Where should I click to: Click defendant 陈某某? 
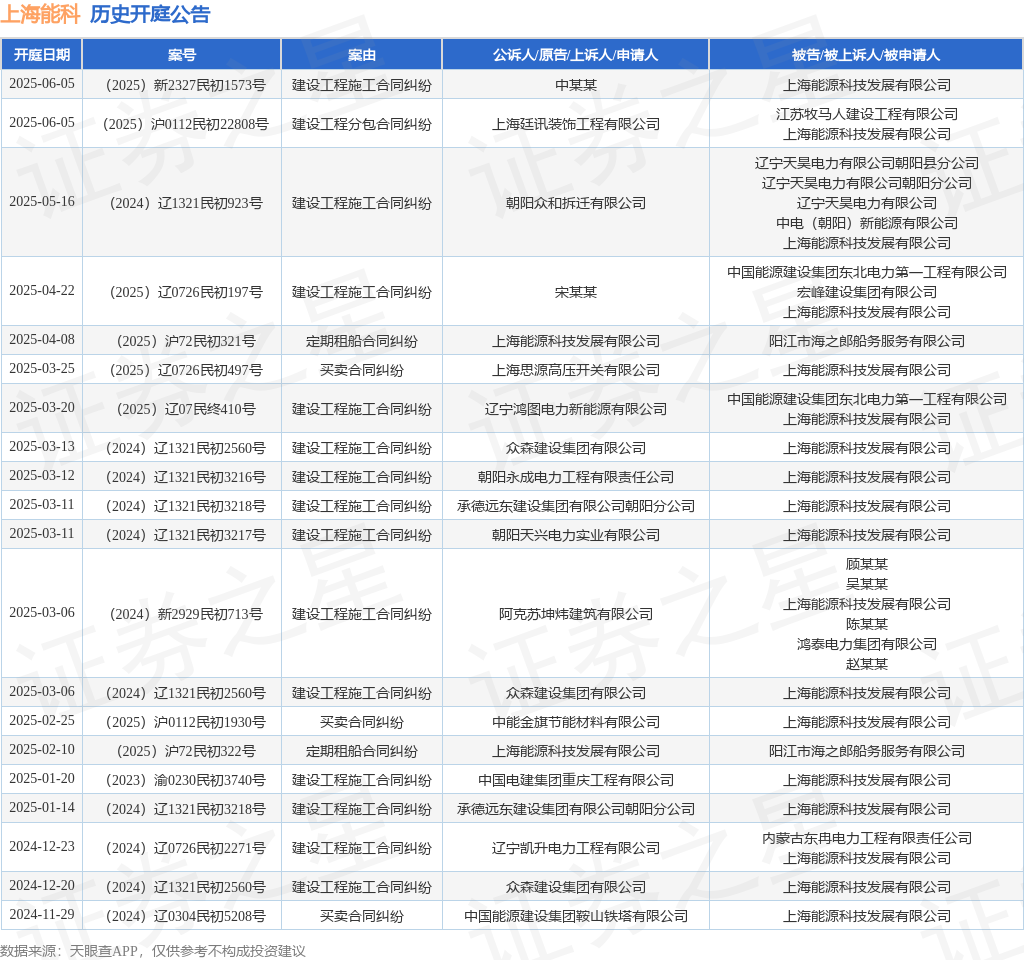coord(867,624)
